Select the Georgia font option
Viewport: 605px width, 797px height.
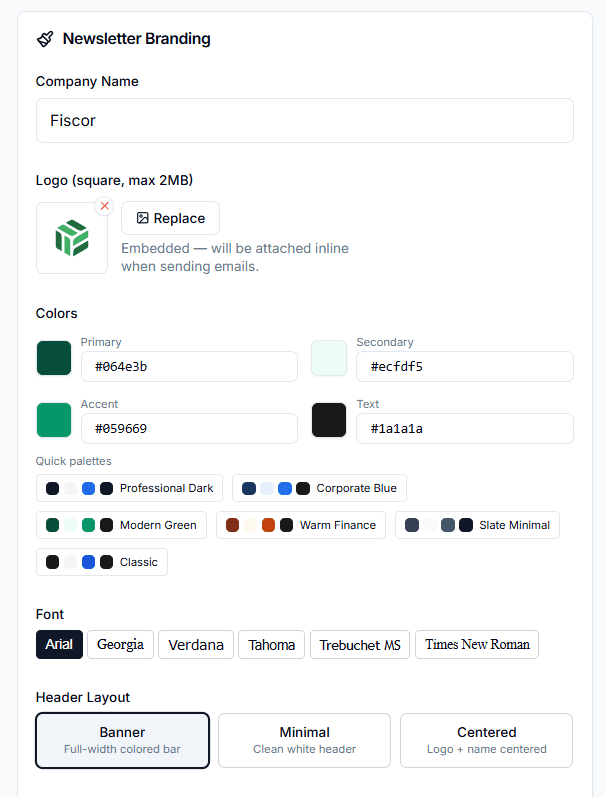[x=120, y=645]
